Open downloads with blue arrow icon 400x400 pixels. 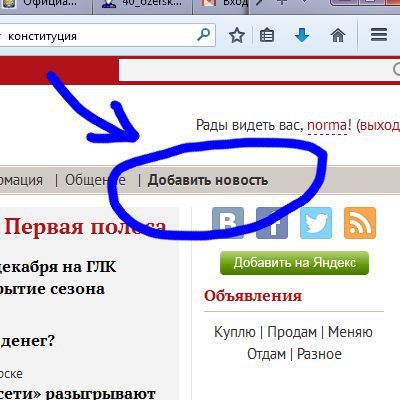(x=302, y=35)
